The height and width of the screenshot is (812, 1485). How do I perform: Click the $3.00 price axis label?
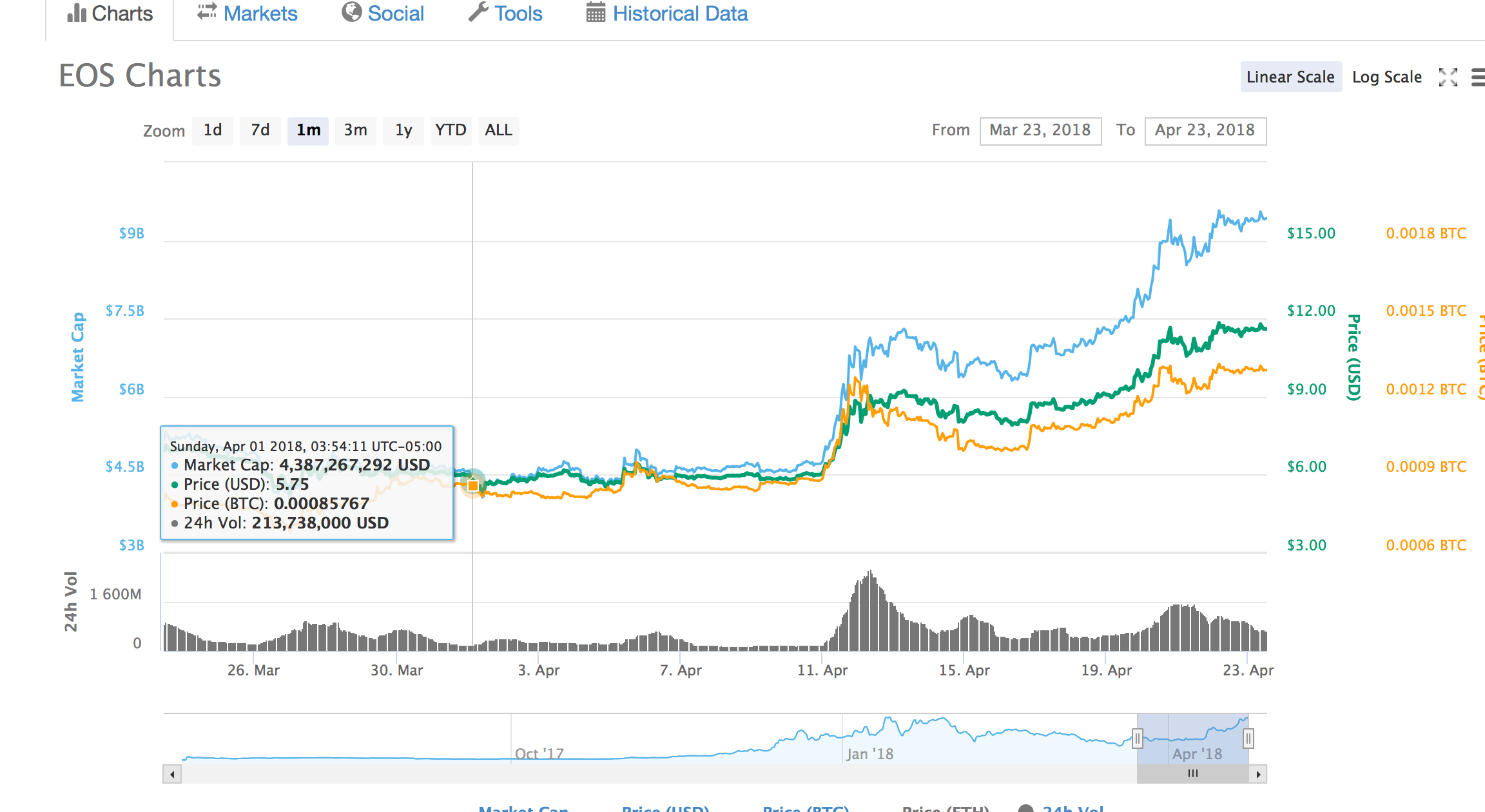click(x=1306, y=545)
